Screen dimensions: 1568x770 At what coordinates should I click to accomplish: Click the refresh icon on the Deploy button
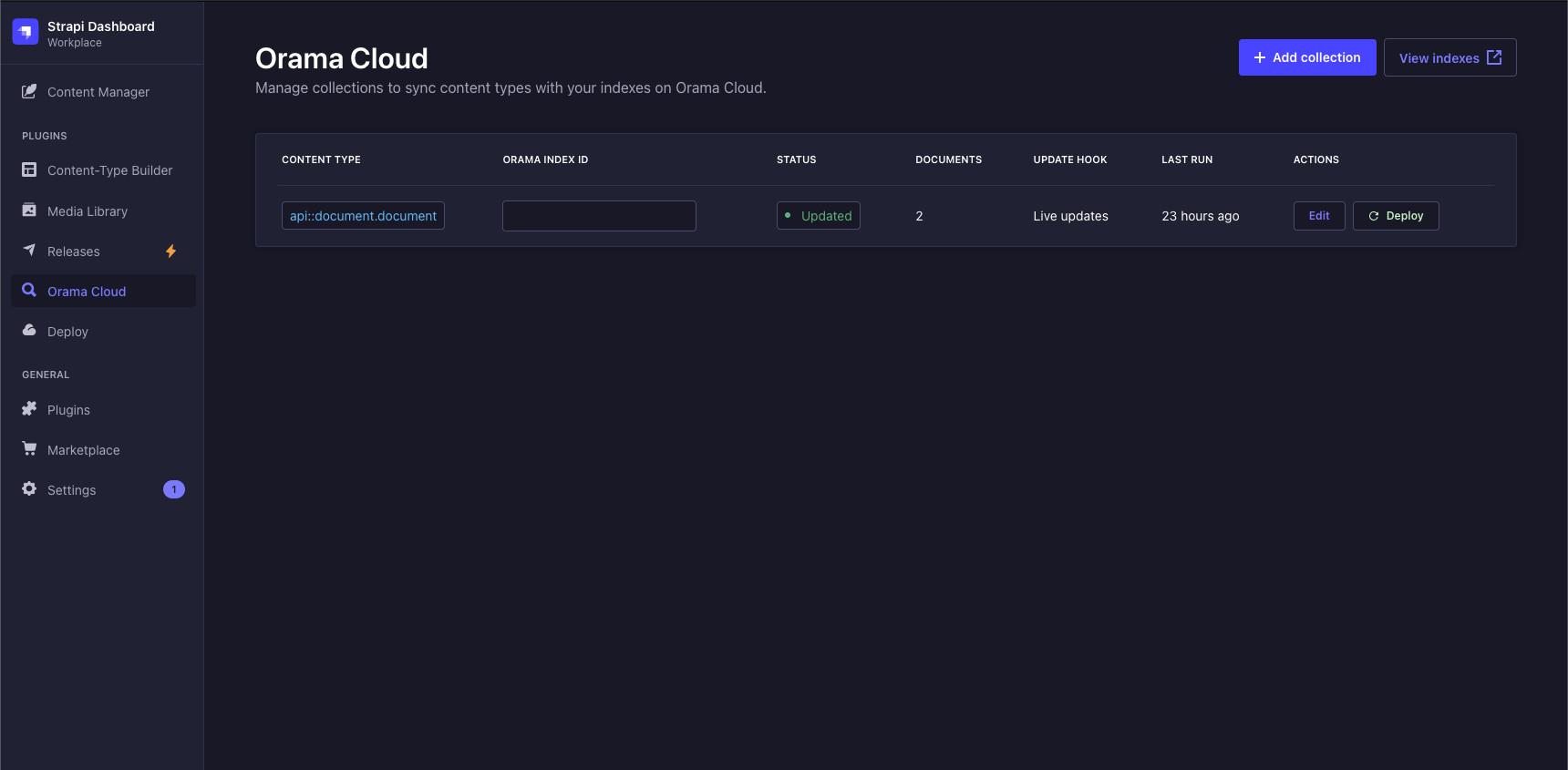click(x=1374, y=216)
